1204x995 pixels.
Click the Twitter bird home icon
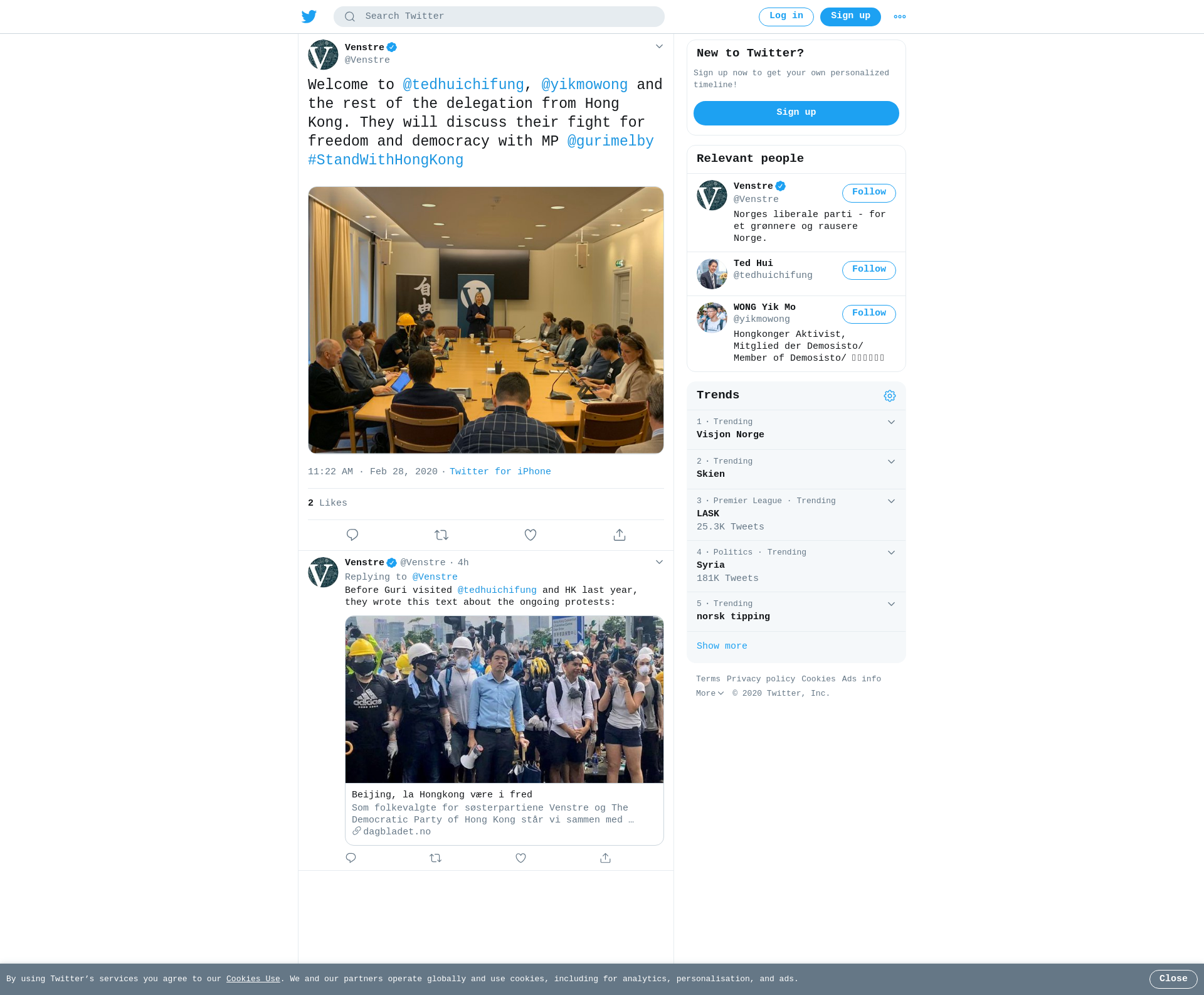309,16
